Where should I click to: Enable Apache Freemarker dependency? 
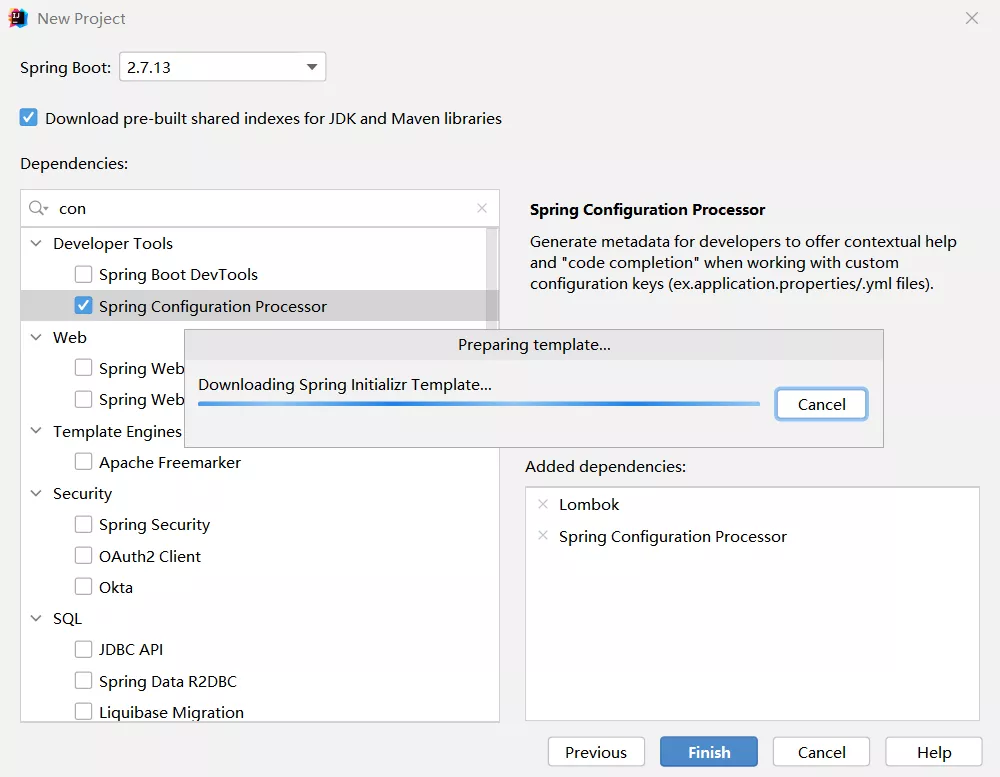pyautogui.click(x=84, y=462)
